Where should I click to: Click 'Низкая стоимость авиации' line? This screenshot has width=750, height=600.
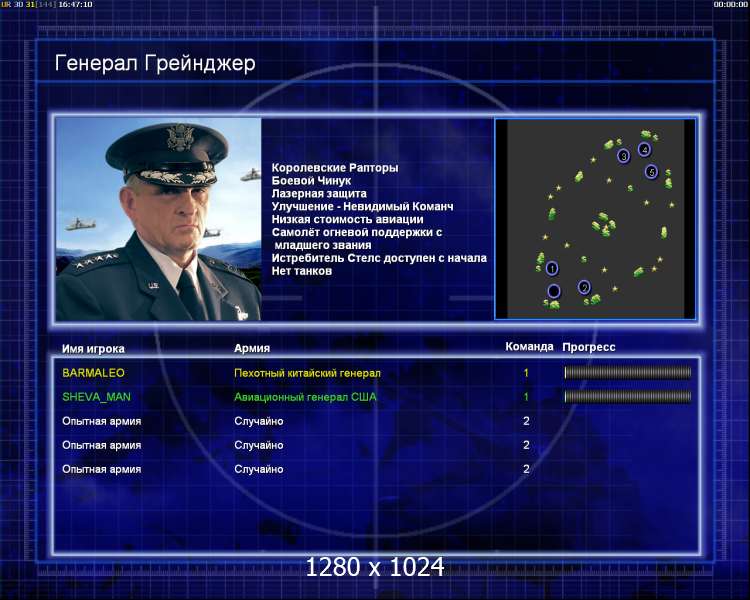tap(348, 220)
